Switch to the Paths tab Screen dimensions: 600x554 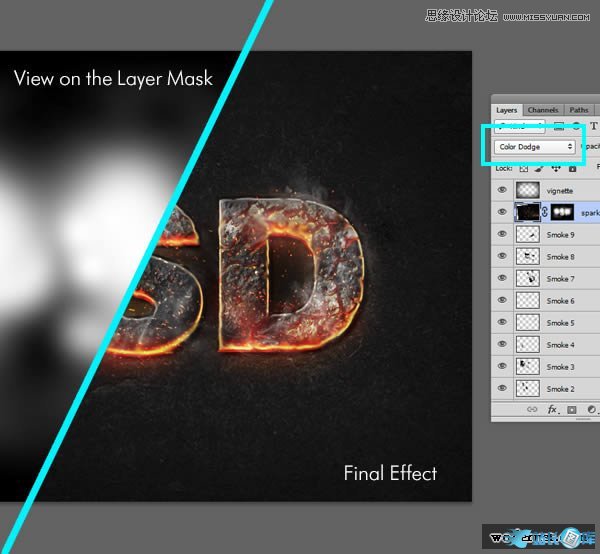click(578, 110)
